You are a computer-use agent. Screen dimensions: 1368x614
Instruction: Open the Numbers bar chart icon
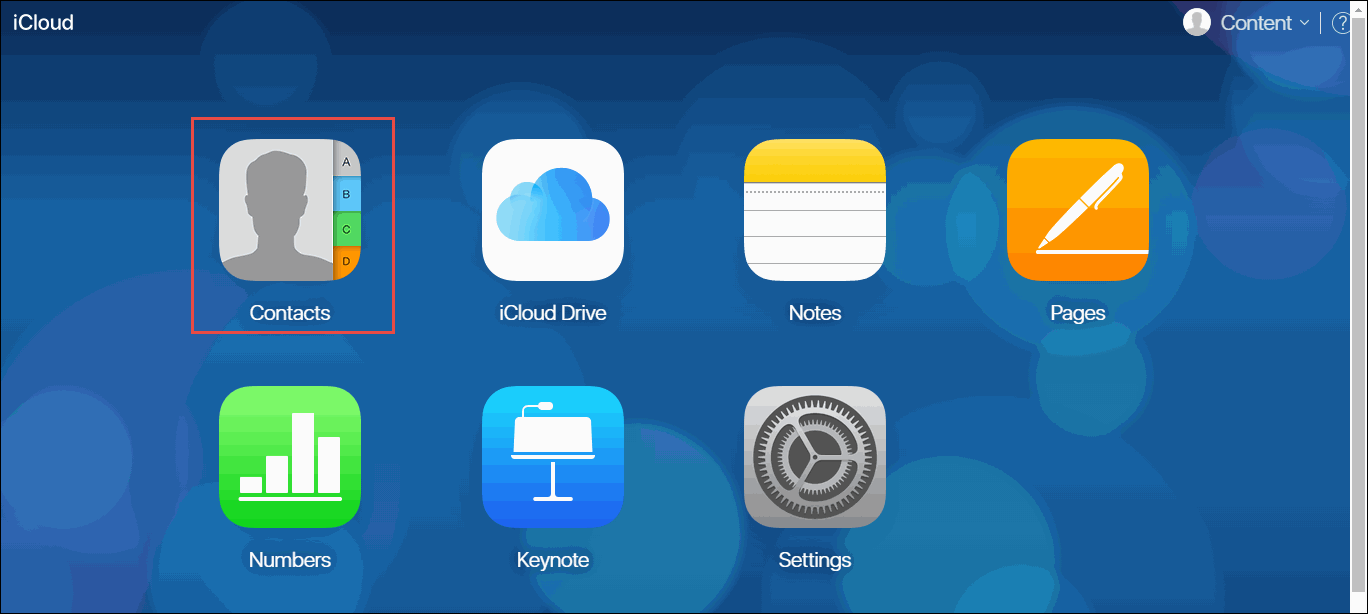click(290, 457)
